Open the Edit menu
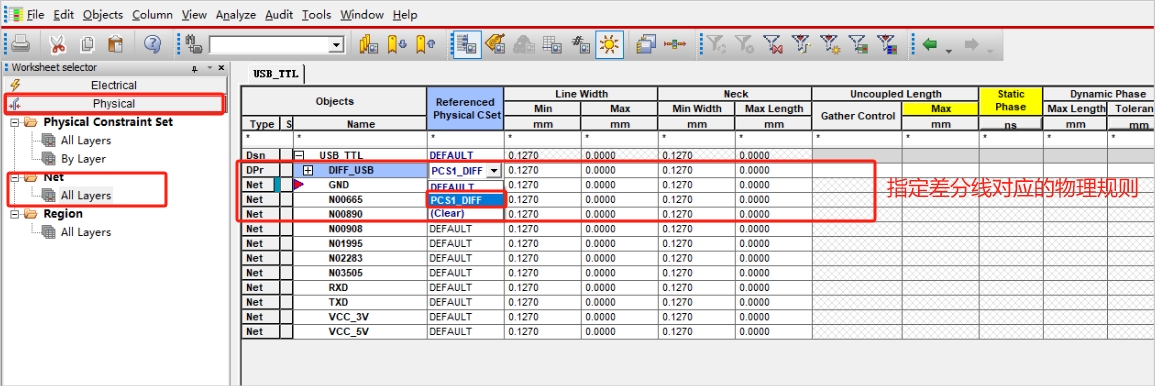The height and width of the screenshot is (386, 1155). 64,15
